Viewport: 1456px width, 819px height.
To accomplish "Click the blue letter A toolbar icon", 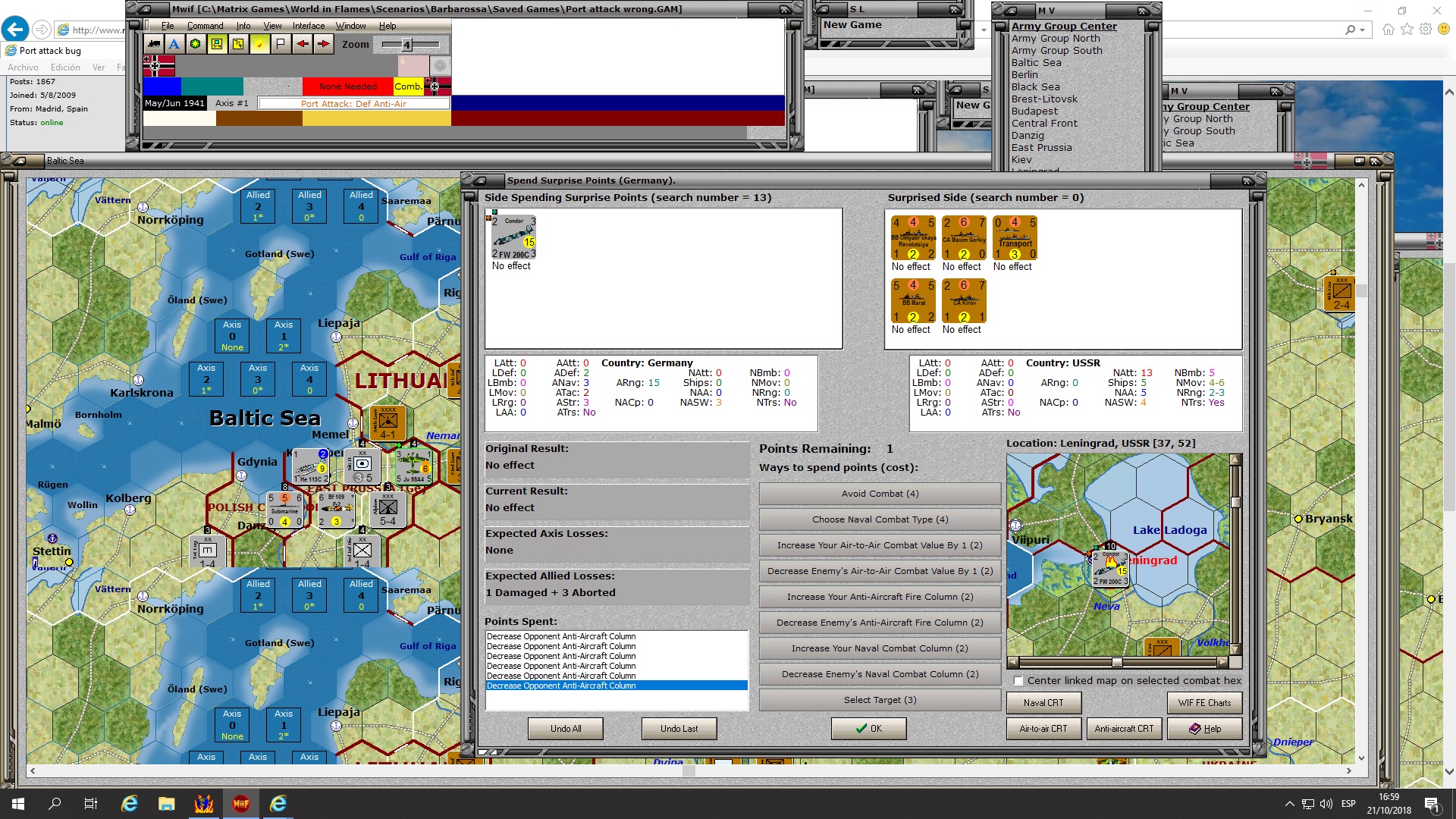I will coord(174,44).
